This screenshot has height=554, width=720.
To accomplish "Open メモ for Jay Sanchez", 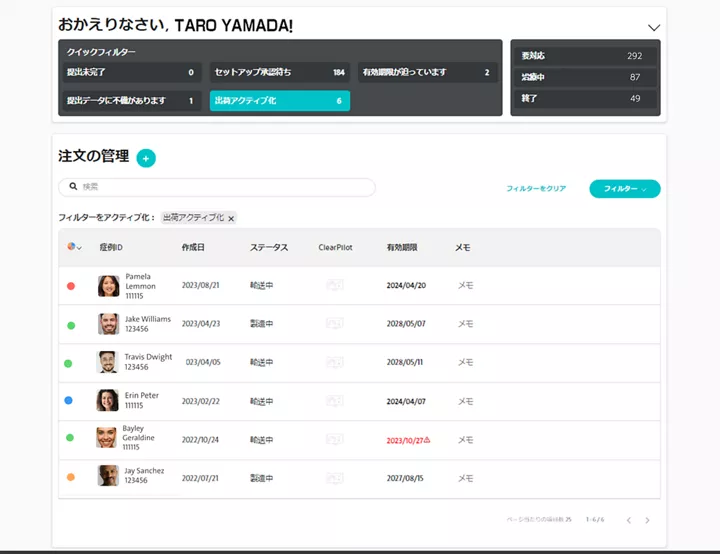I will pos(465,478).
